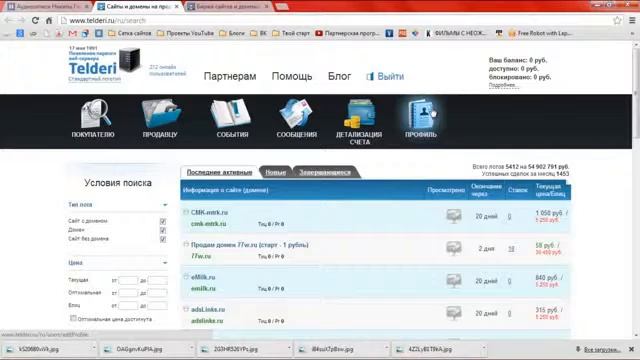Click the monitor icon for adsLinks.ru
640x360 pixels.
453,313
